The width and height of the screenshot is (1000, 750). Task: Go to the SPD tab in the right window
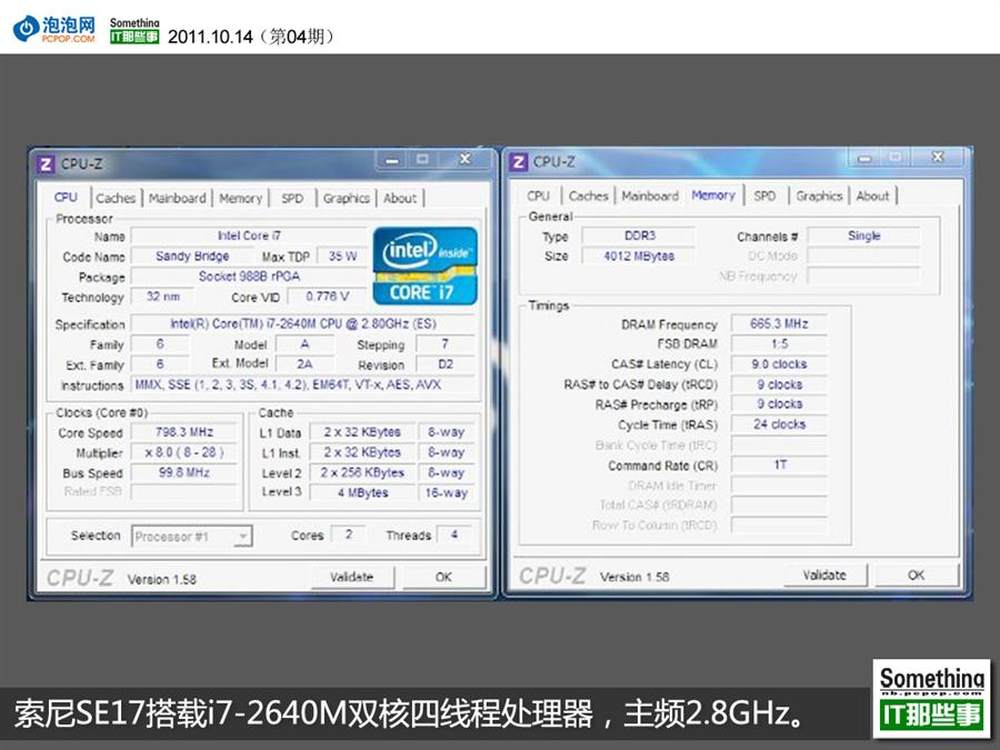click(765, 196)
